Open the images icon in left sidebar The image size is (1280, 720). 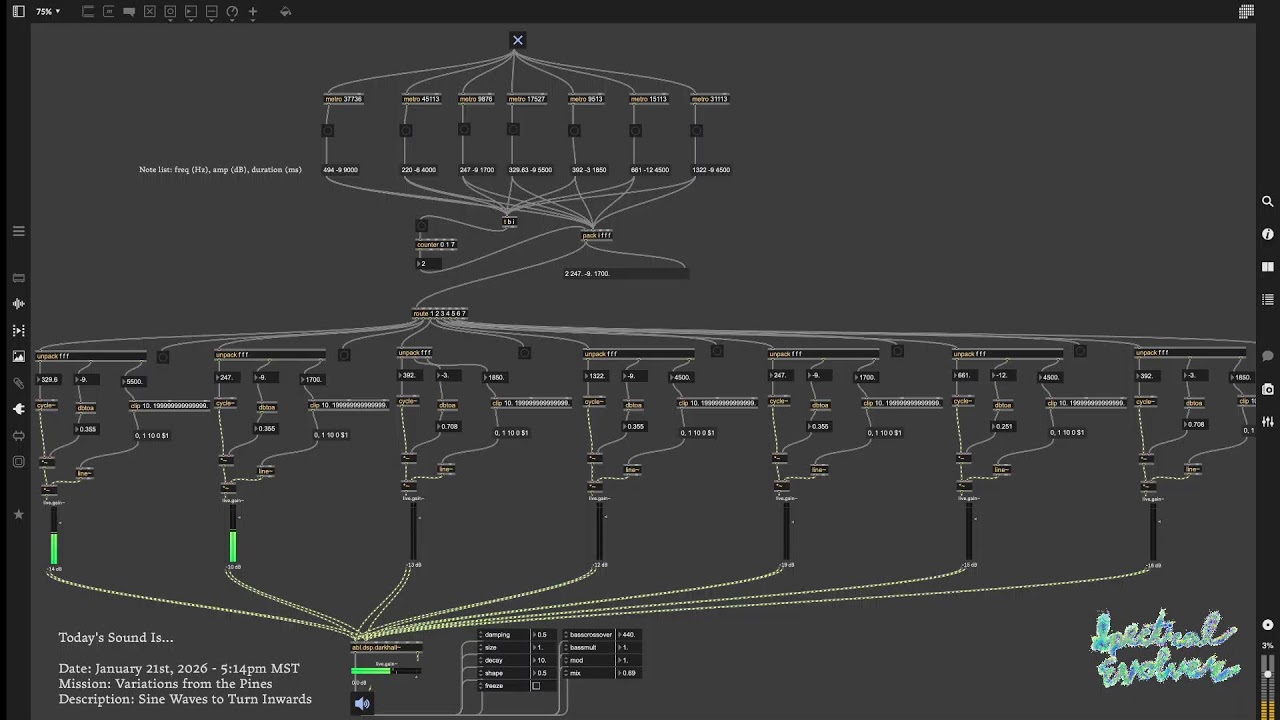(18, 356)
